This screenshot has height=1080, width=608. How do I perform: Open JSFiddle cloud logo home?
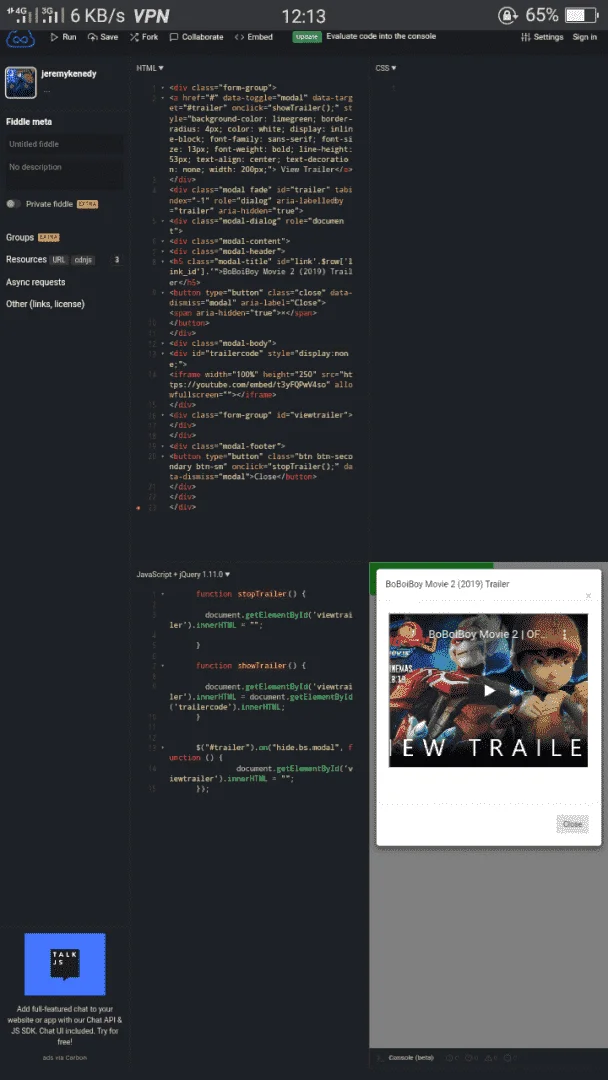(x=21, y=39)
